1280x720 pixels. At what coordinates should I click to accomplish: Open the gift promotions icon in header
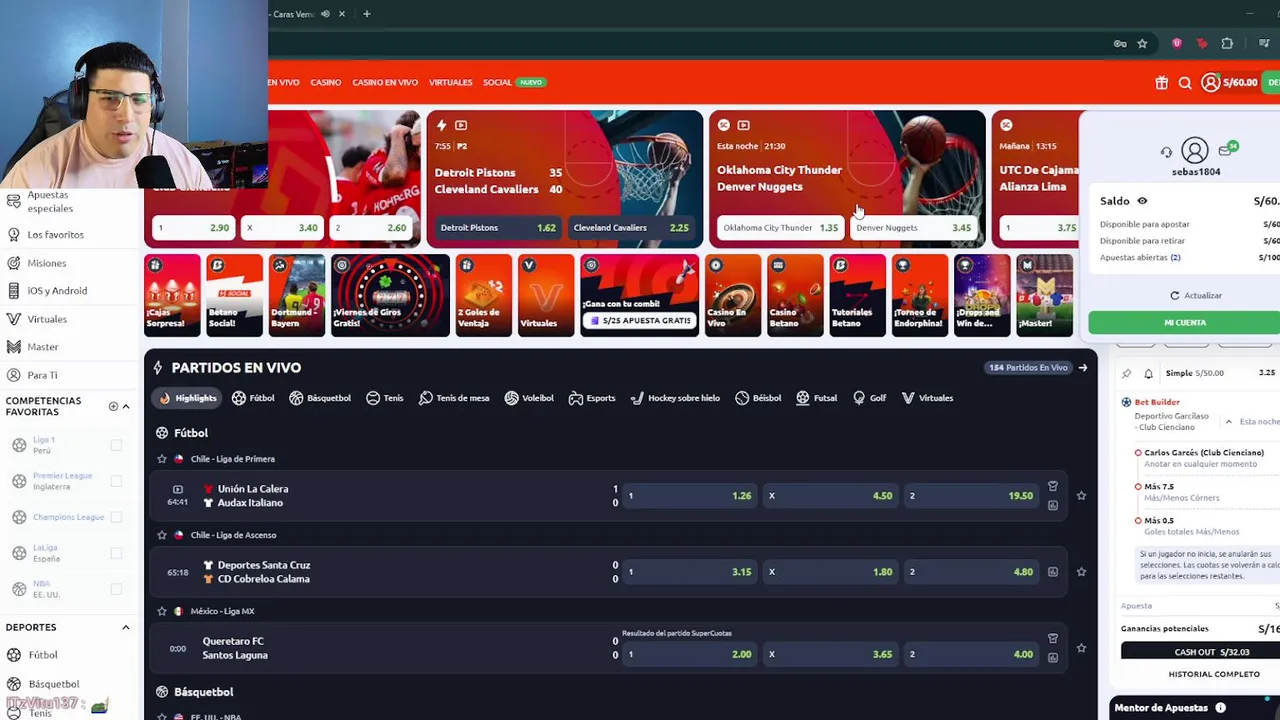1161,83
